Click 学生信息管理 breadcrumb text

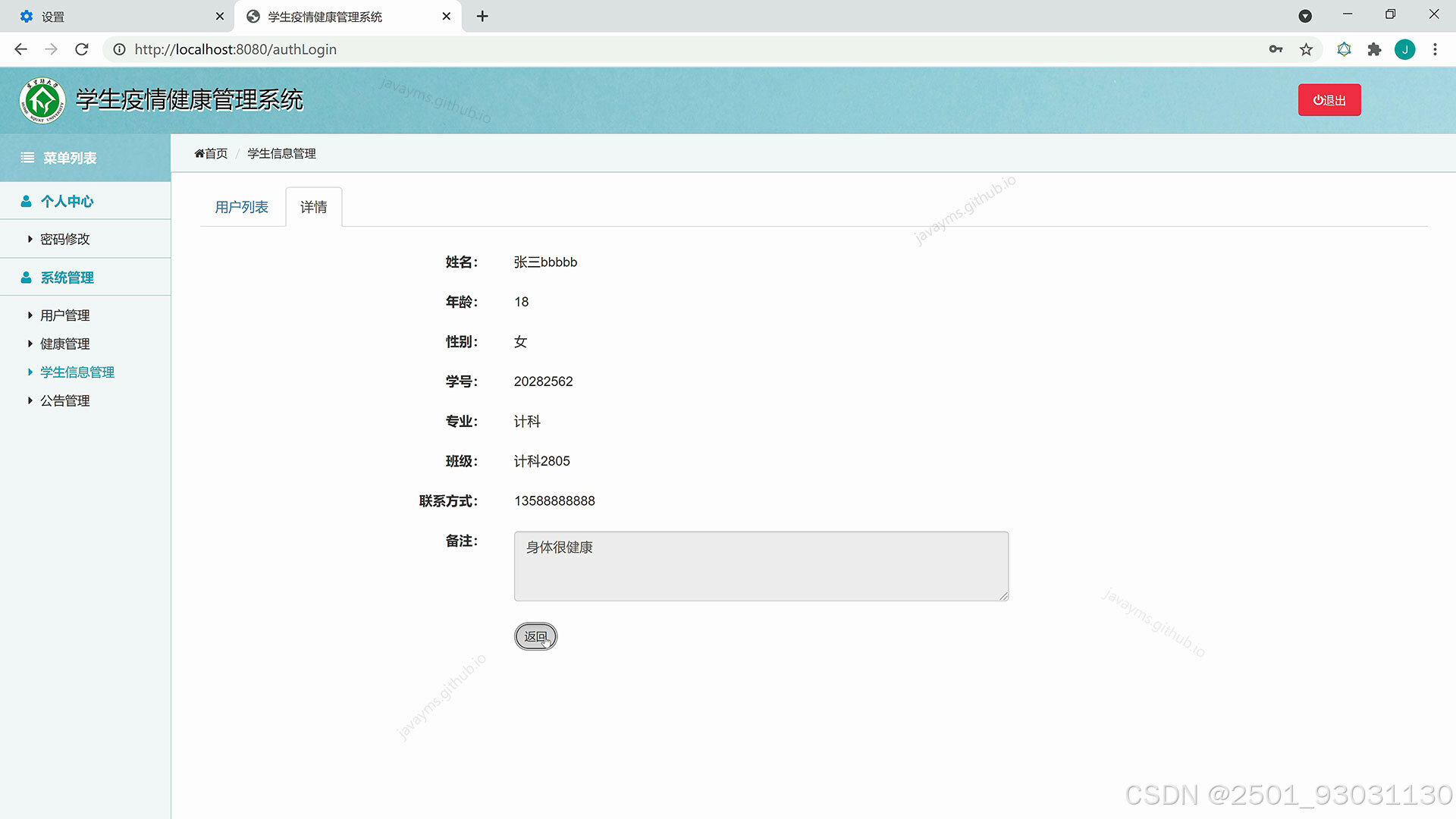click(x=281, y=153)
